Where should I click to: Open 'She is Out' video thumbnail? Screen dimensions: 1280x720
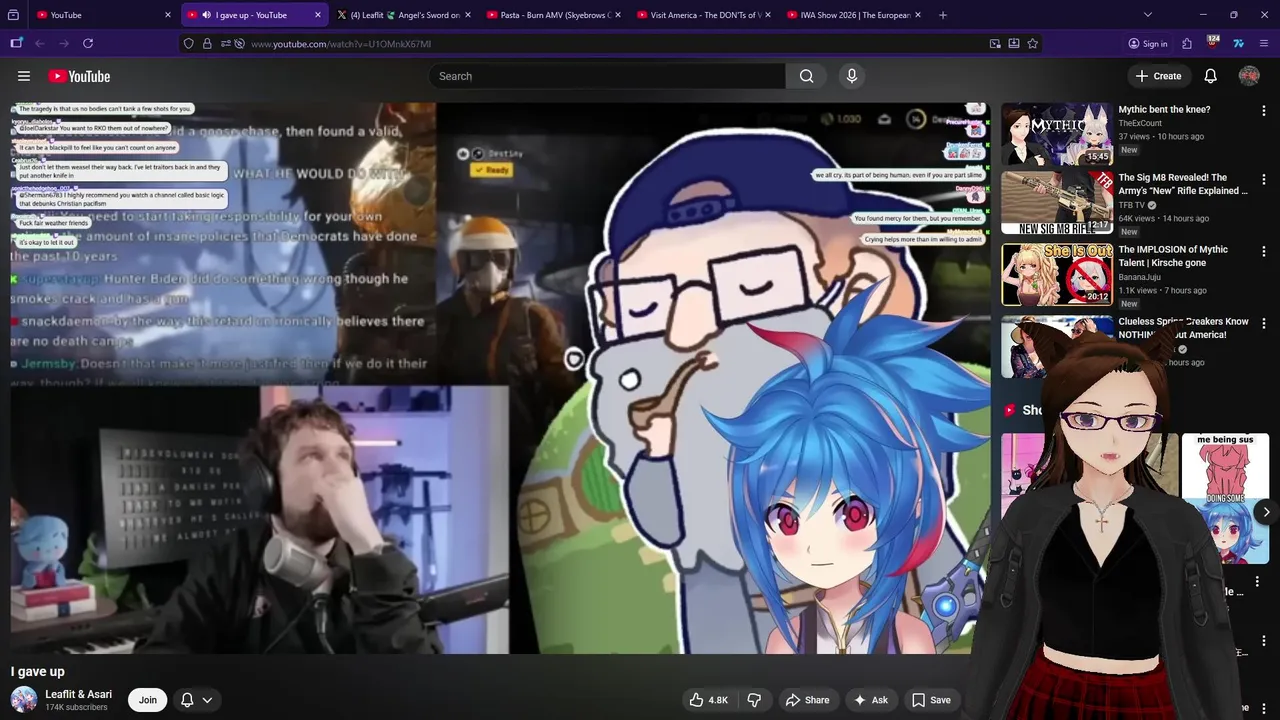1057,274
